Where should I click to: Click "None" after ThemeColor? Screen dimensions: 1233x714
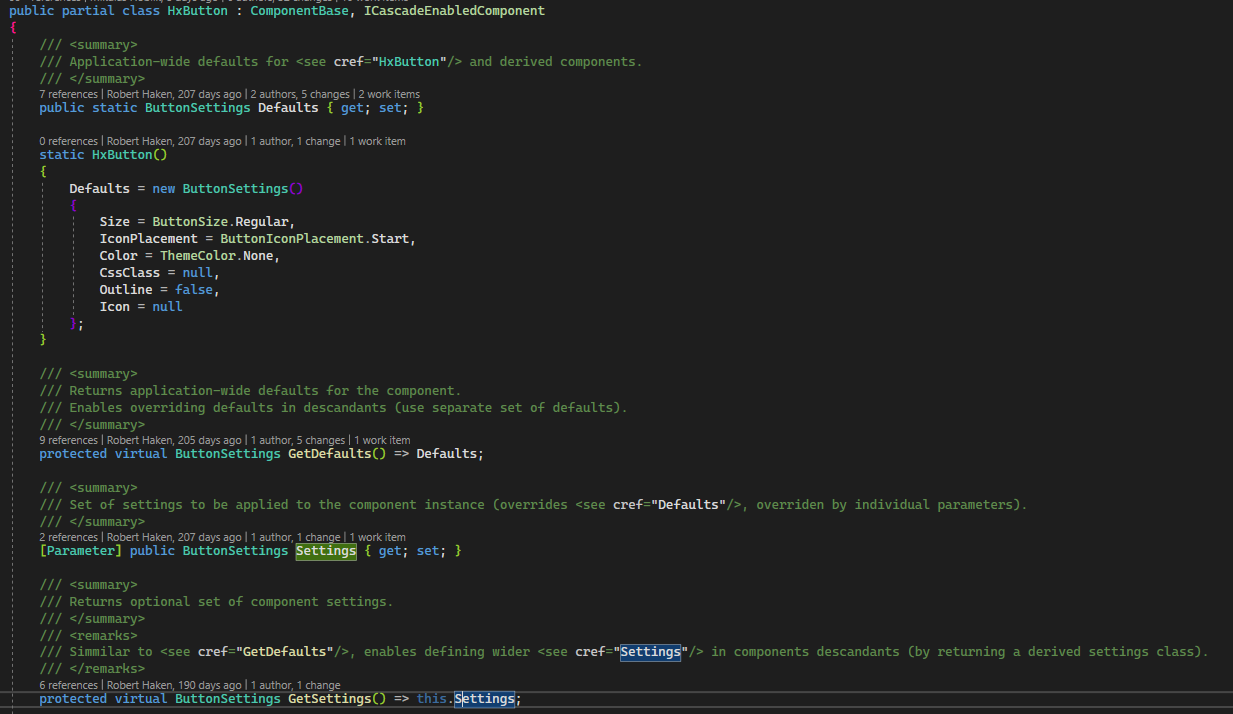tap(258, 256)
